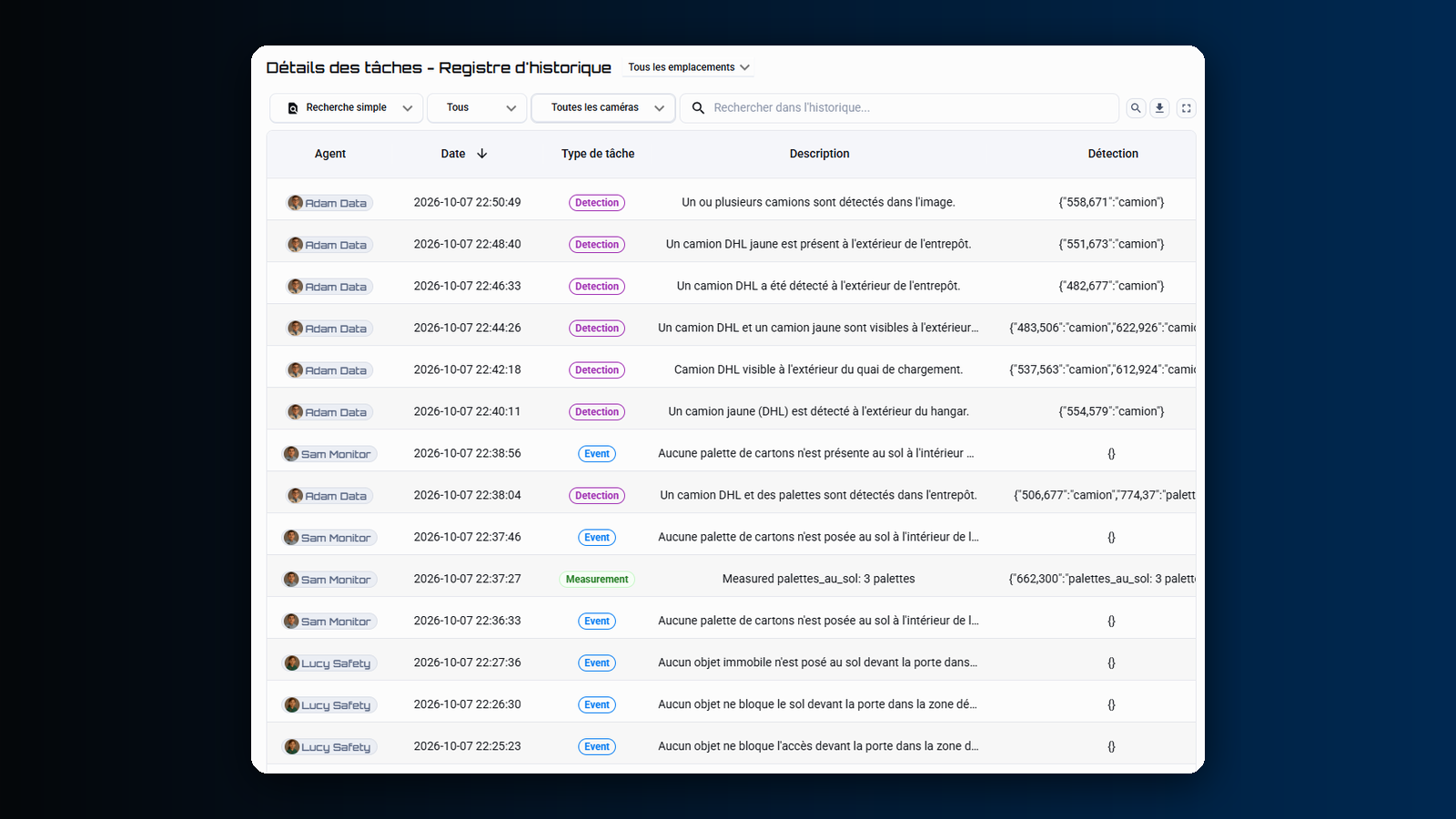Click the Date column sort arrow
This screenshot has width=1456, height=819.
[482, 154]
